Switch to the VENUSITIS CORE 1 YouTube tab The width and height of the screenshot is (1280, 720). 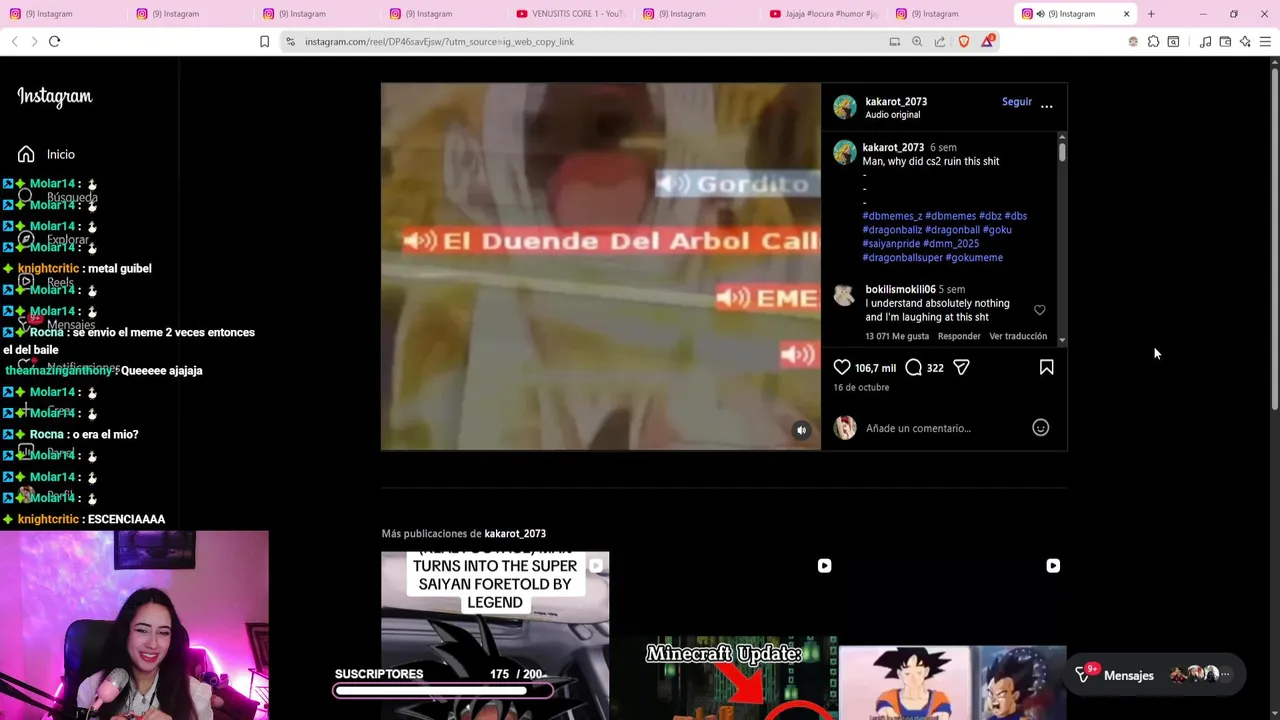(x=570, y=14)
